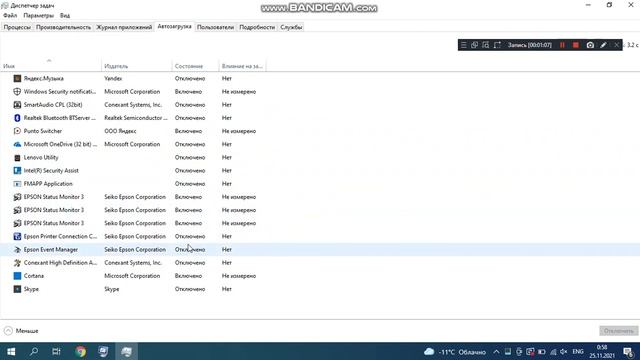Click the Epson Event Manager icon
Screen dimensions: 640x360
point(17,249)
